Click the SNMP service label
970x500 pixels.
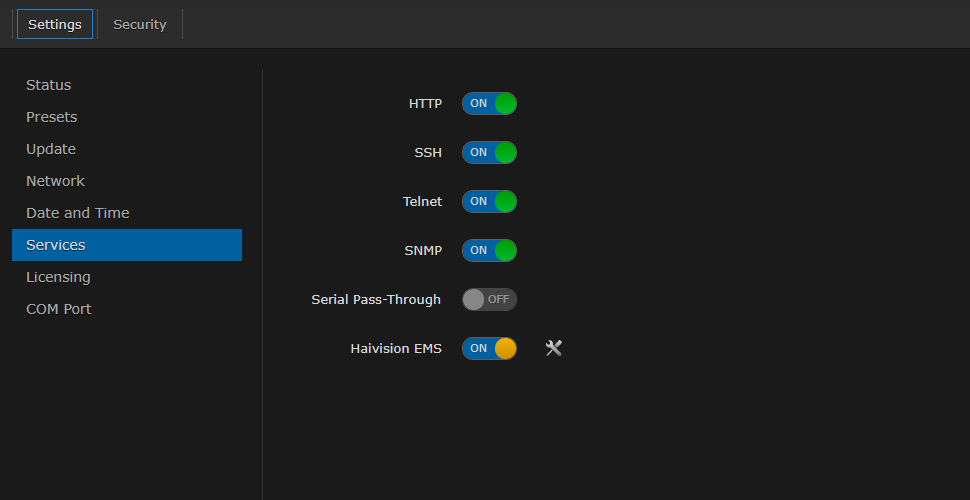[x=423, y=251]
